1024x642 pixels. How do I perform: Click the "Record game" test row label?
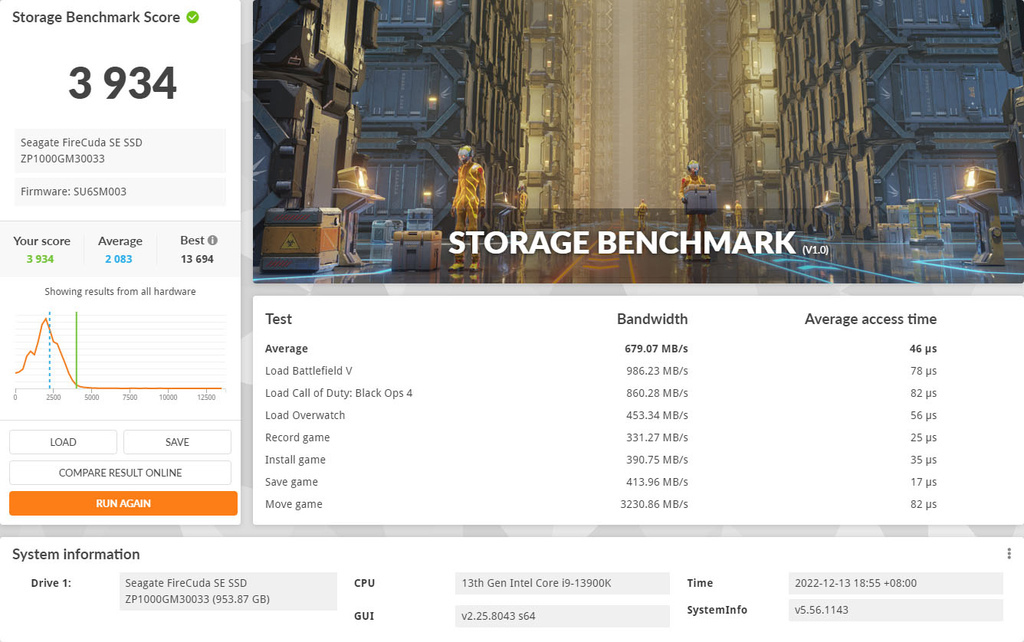[298, 438]
